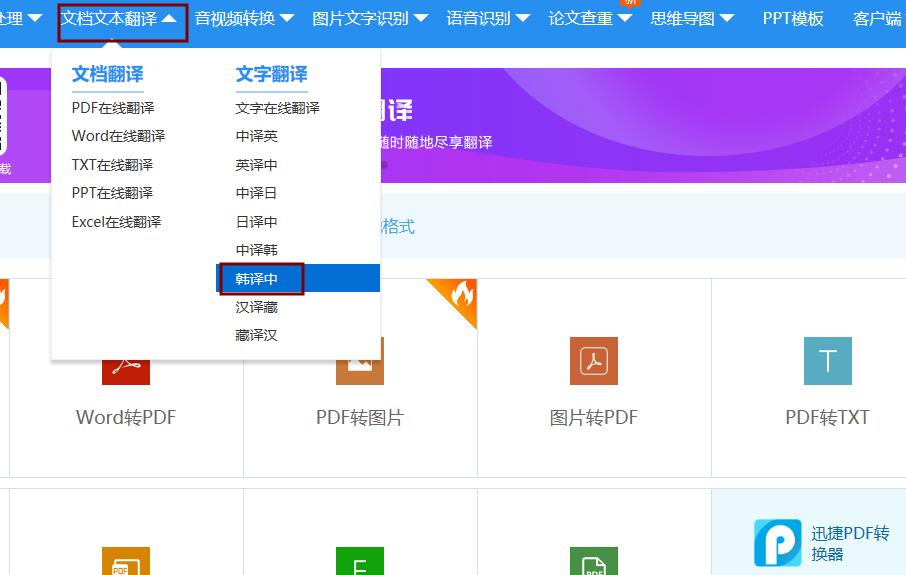Click the PDF转TXT blue T icon

tap(827, 361)
